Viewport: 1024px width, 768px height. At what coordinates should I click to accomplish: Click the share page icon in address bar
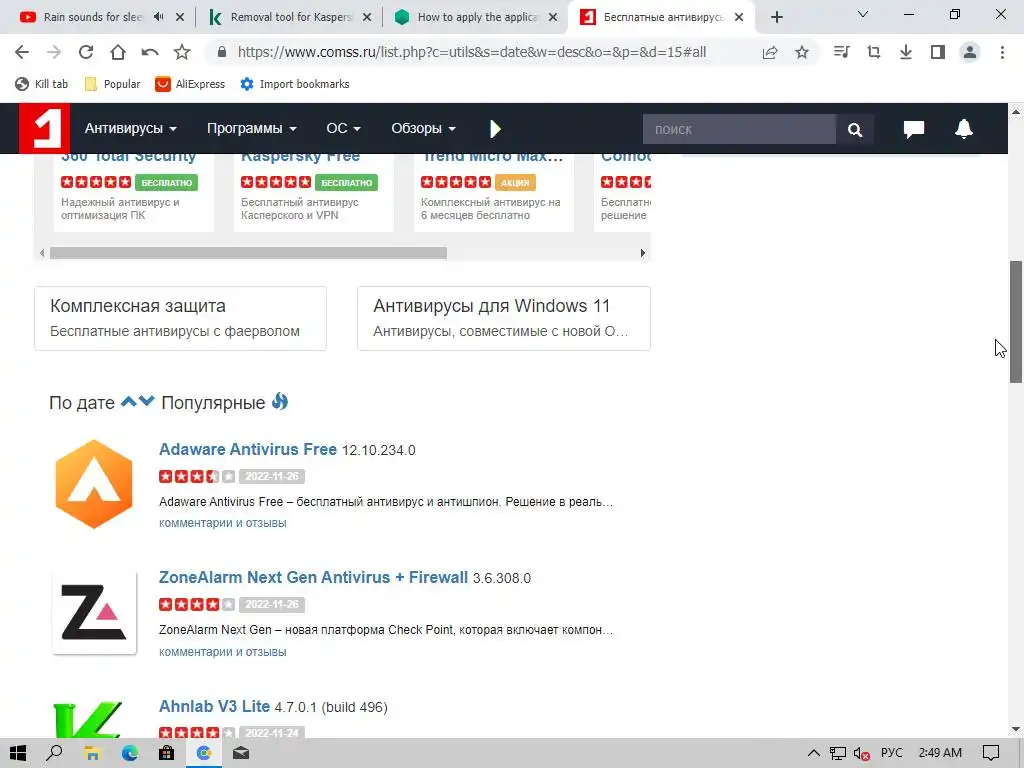770,52
